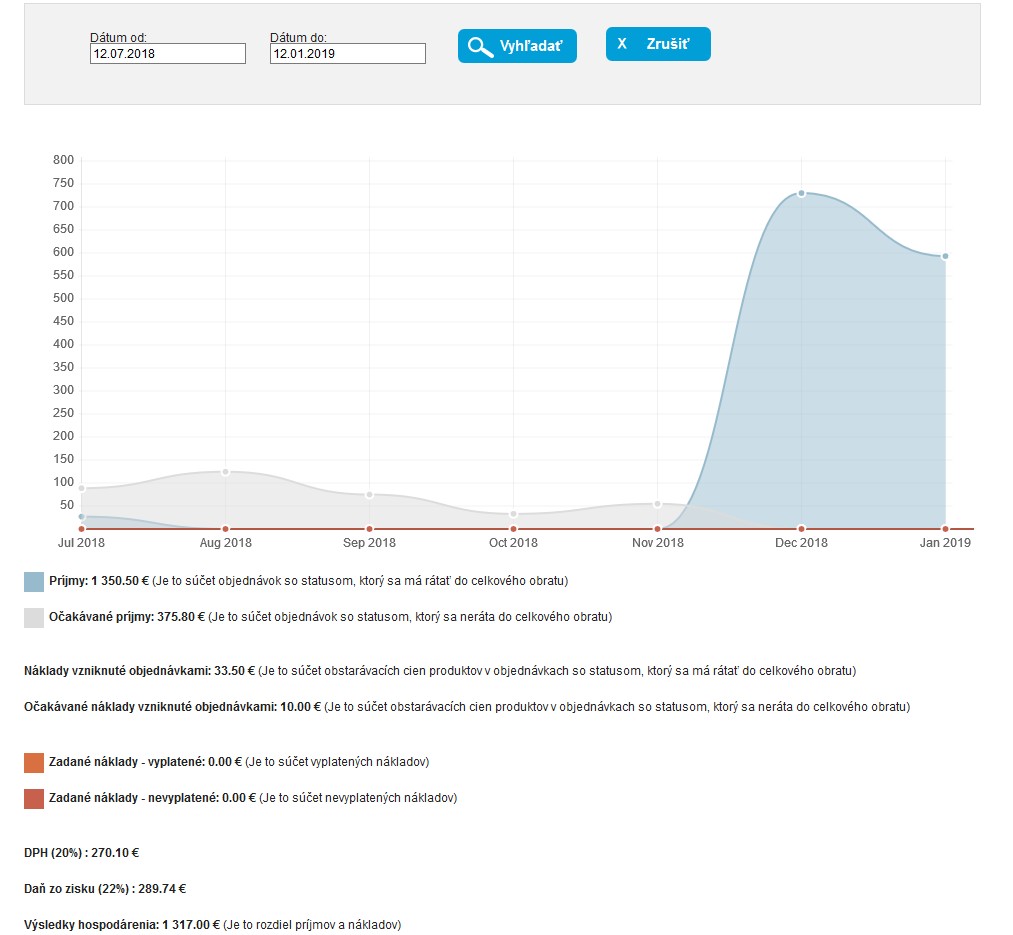Screen dimensions: 1013x935
Task: Select the gray data point at Sep 2018
Action: click(x=369, y=494)
